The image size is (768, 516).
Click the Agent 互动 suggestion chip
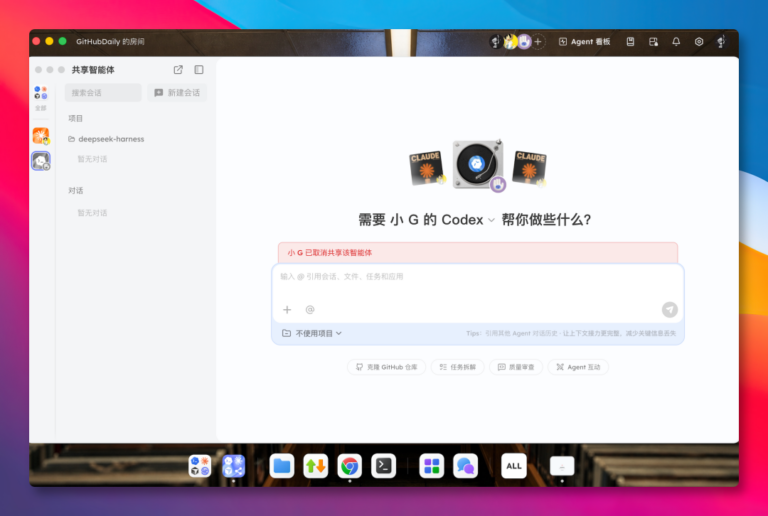[x=578, y=367]
